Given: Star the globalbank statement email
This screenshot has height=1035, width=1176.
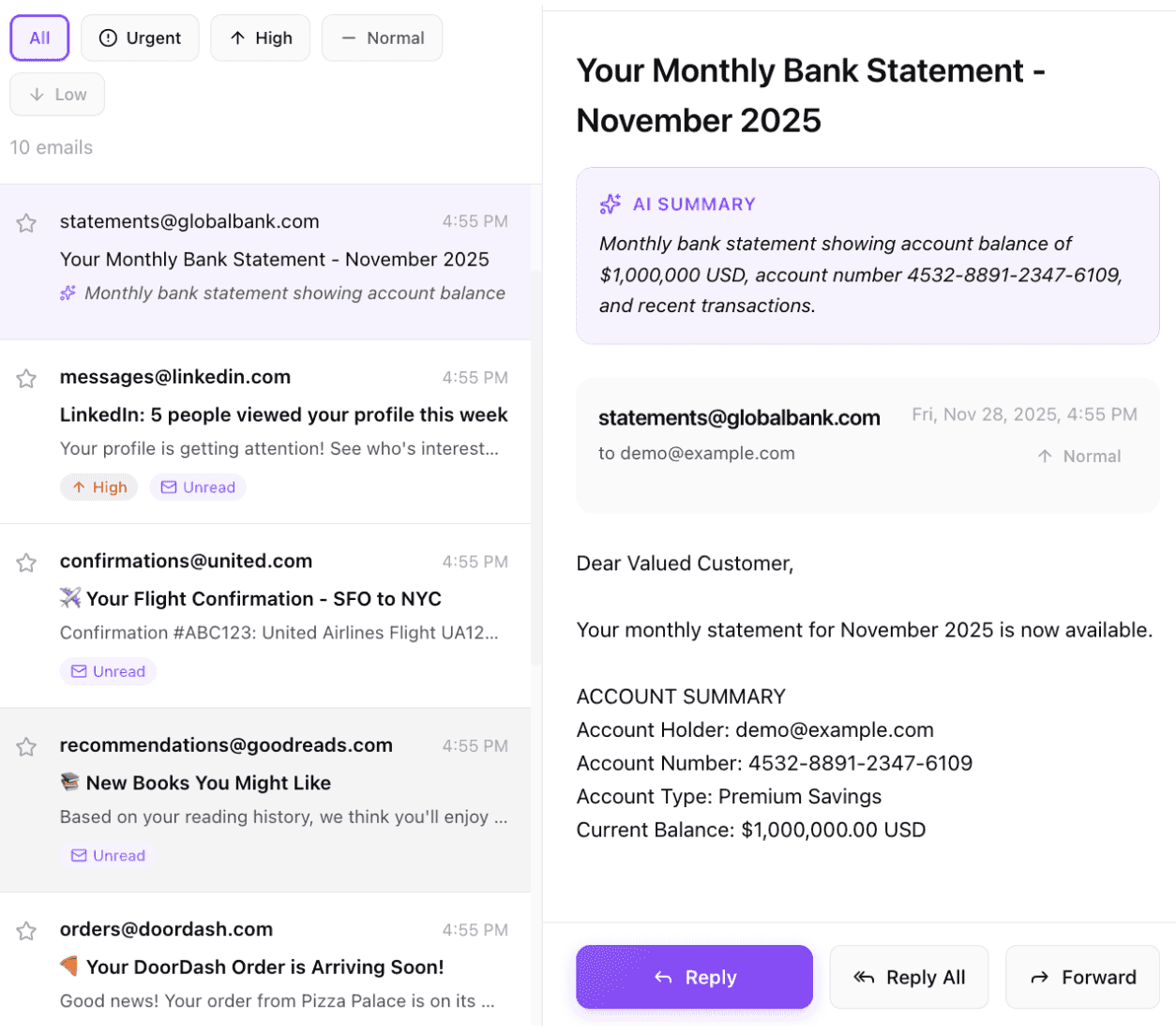Looking at the screenshot, I should click(x=26, y=223).
